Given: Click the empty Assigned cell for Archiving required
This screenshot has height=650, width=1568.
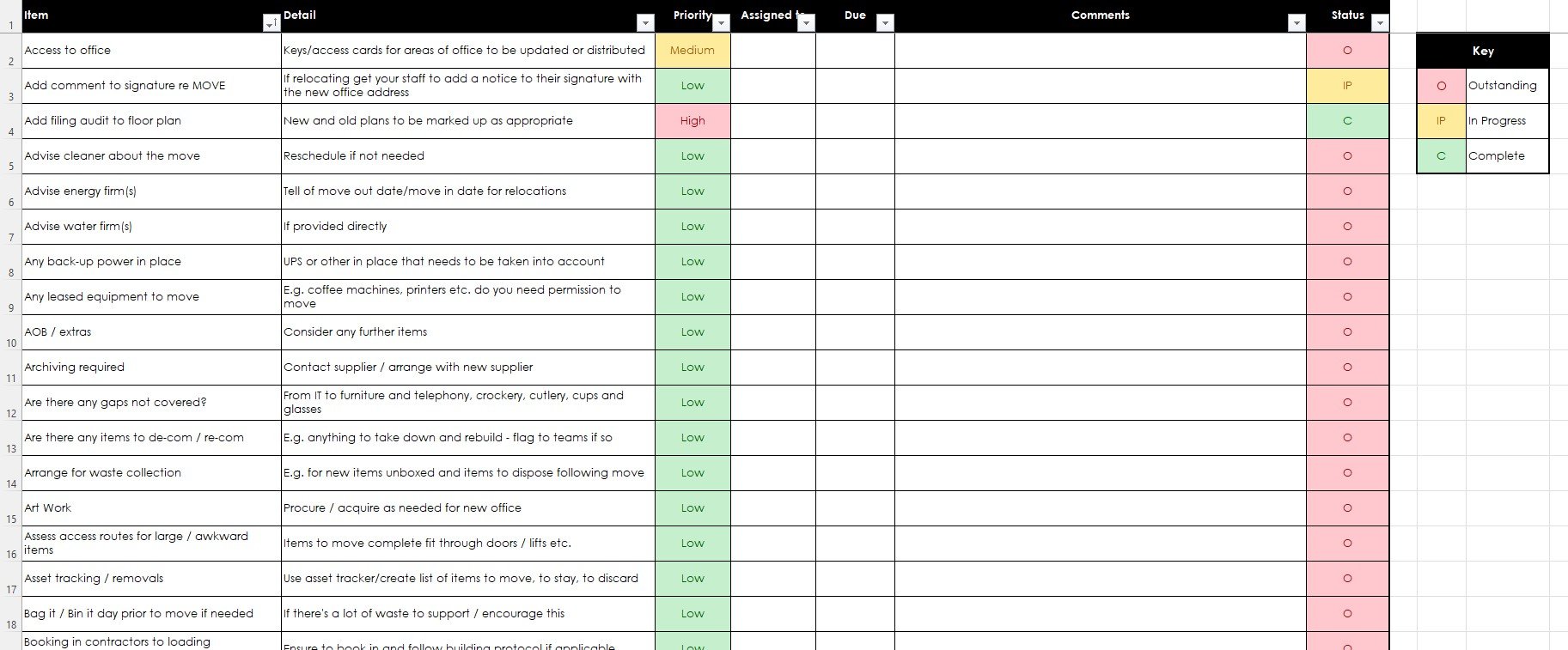Looking at the screenshot, I should 773,368.
